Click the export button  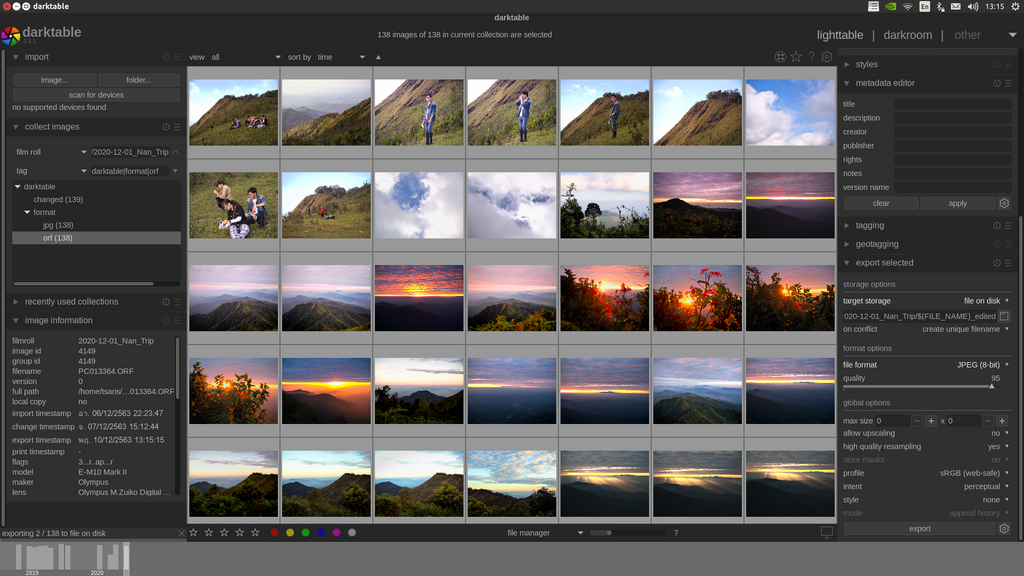(920, 528)
